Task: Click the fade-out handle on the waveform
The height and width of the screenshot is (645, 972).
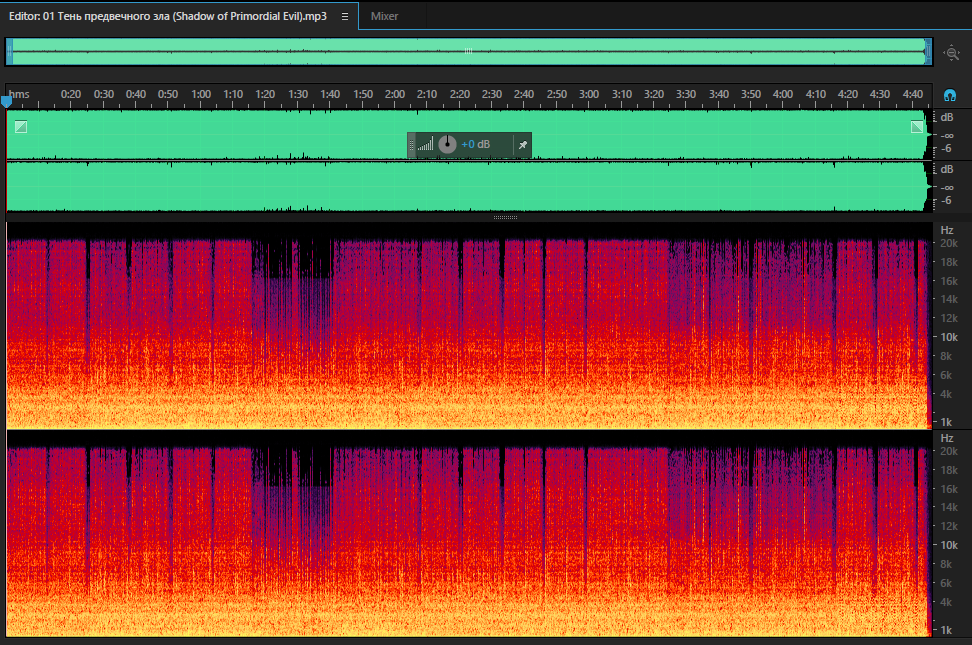Action: [x=917, y=127]
